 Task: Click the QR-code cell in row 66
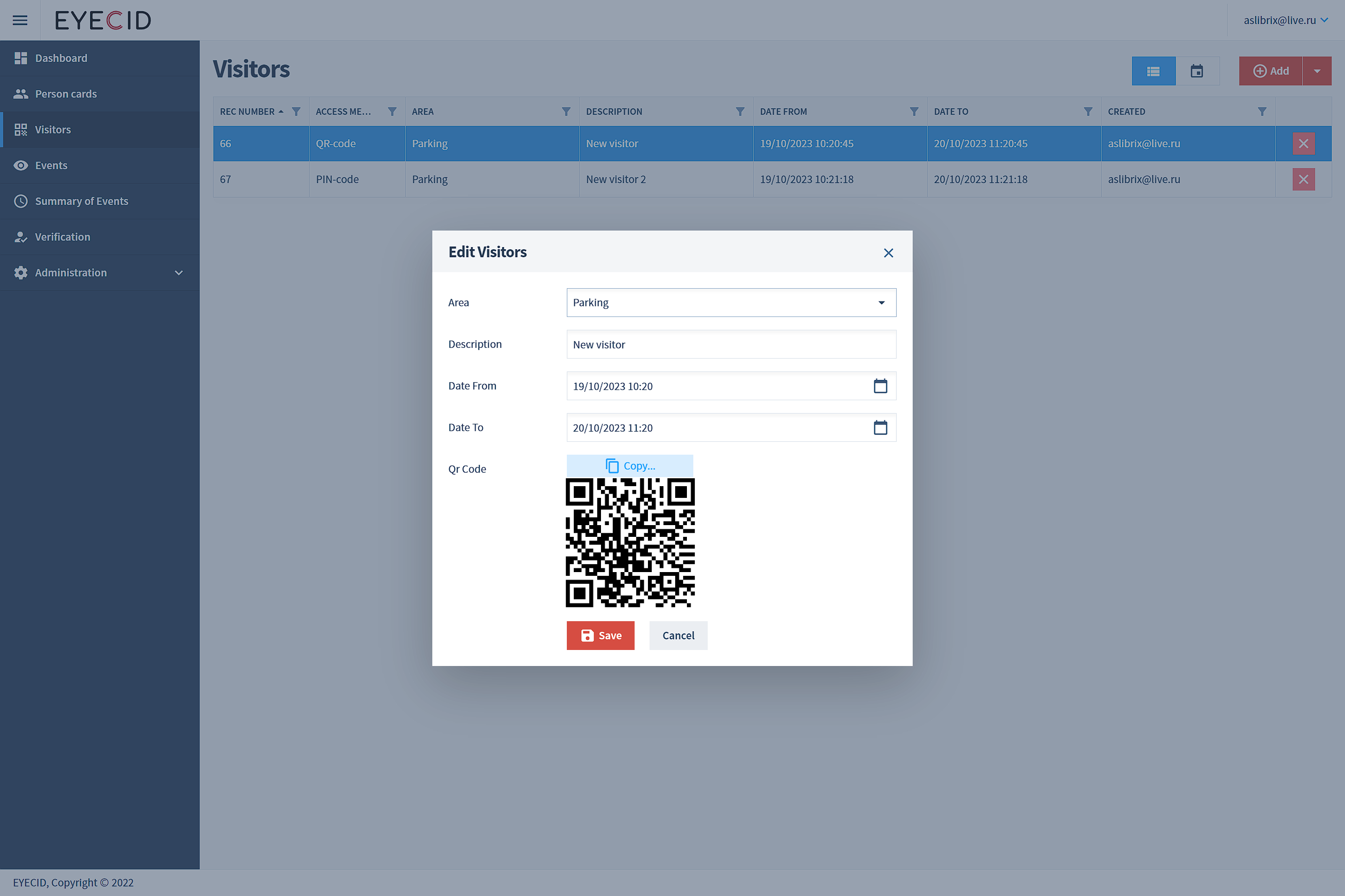click(x=357, y=144)
